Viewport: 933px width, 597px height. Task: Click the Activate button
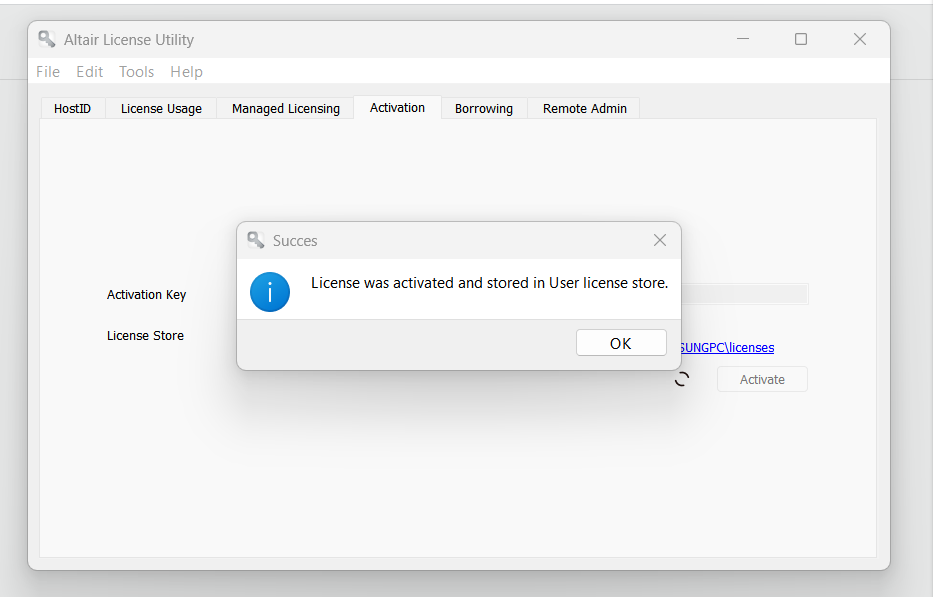762,379
